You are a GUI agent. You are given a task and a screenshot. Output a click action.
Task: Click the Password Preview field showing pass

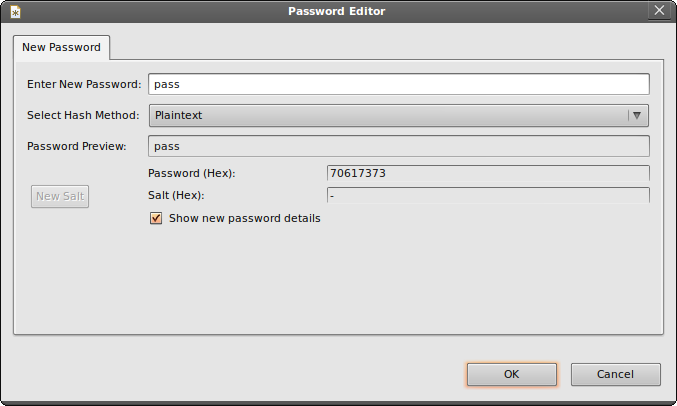click(398, 146)
